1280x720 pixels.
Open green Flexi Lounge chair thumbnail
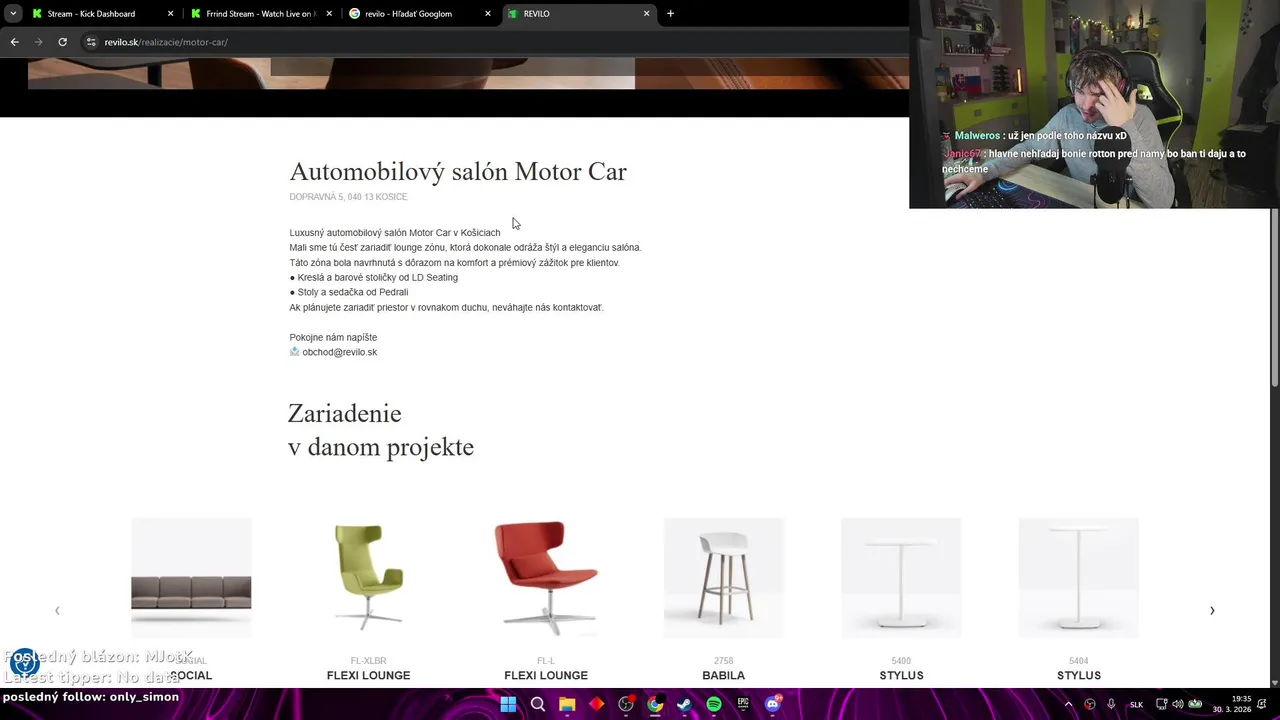(368, 578)
